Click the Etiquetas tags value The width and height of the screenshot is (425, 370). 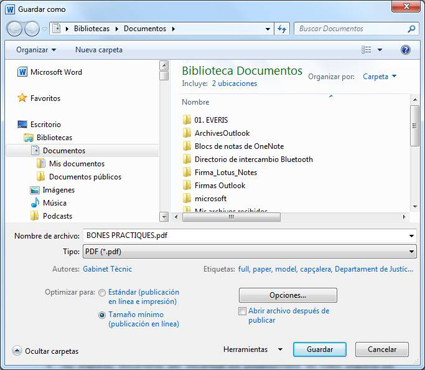[326, 269]
